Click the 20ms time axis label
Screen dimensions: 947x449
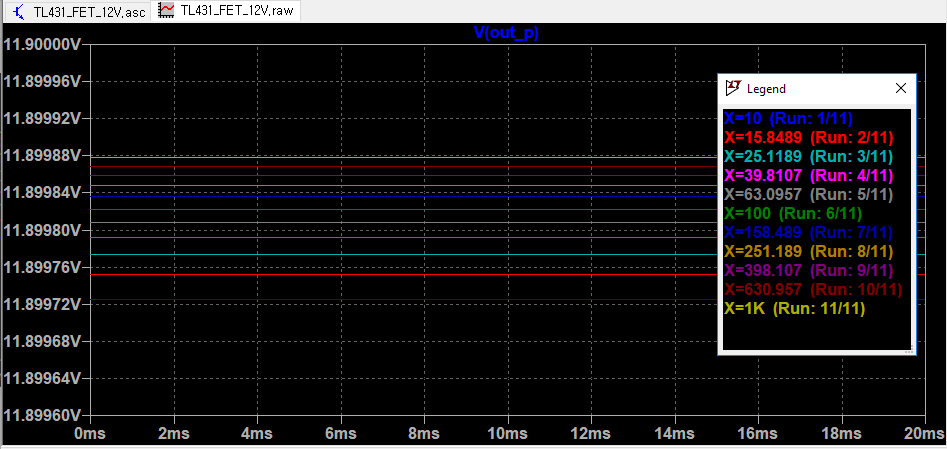pos(922,434)
